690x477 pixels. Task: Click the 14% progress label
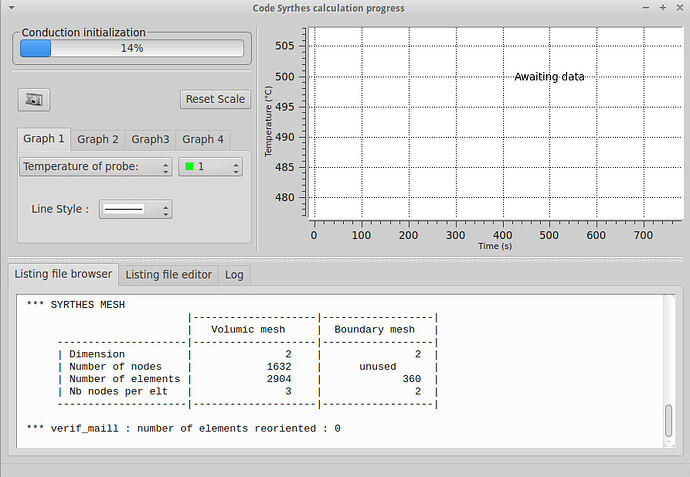(132, 48)
